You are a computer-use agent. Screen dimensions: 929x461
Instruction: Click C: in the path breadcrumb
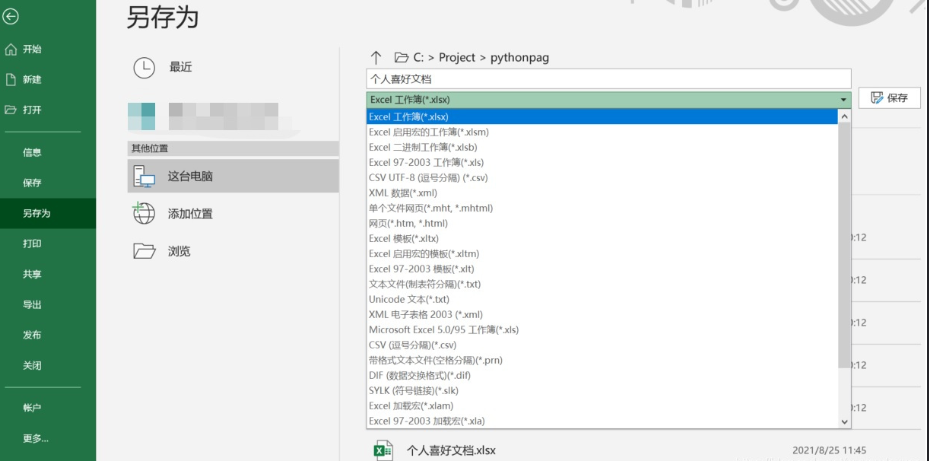pos(418,57)
